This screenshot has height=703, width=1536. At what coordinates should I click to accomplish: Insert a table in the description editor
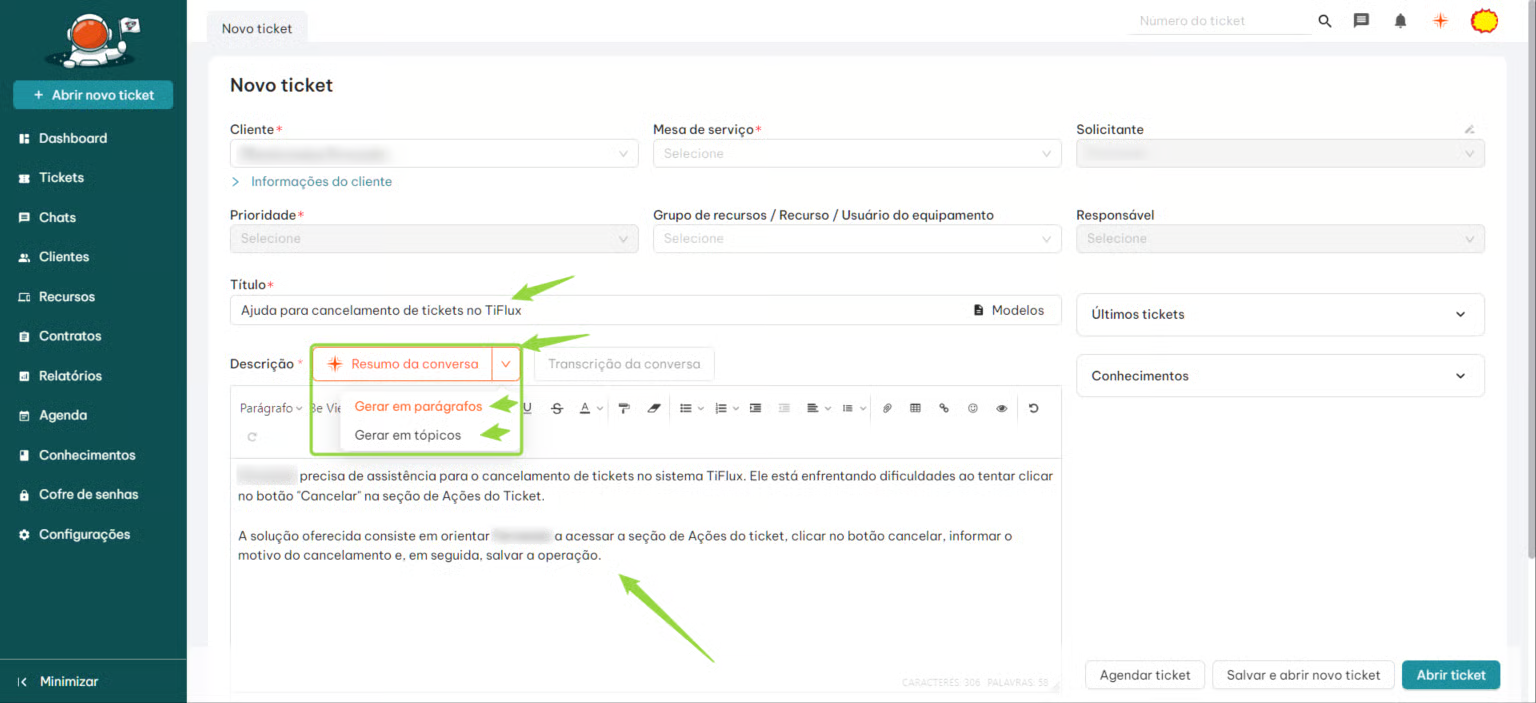(915, 408)
